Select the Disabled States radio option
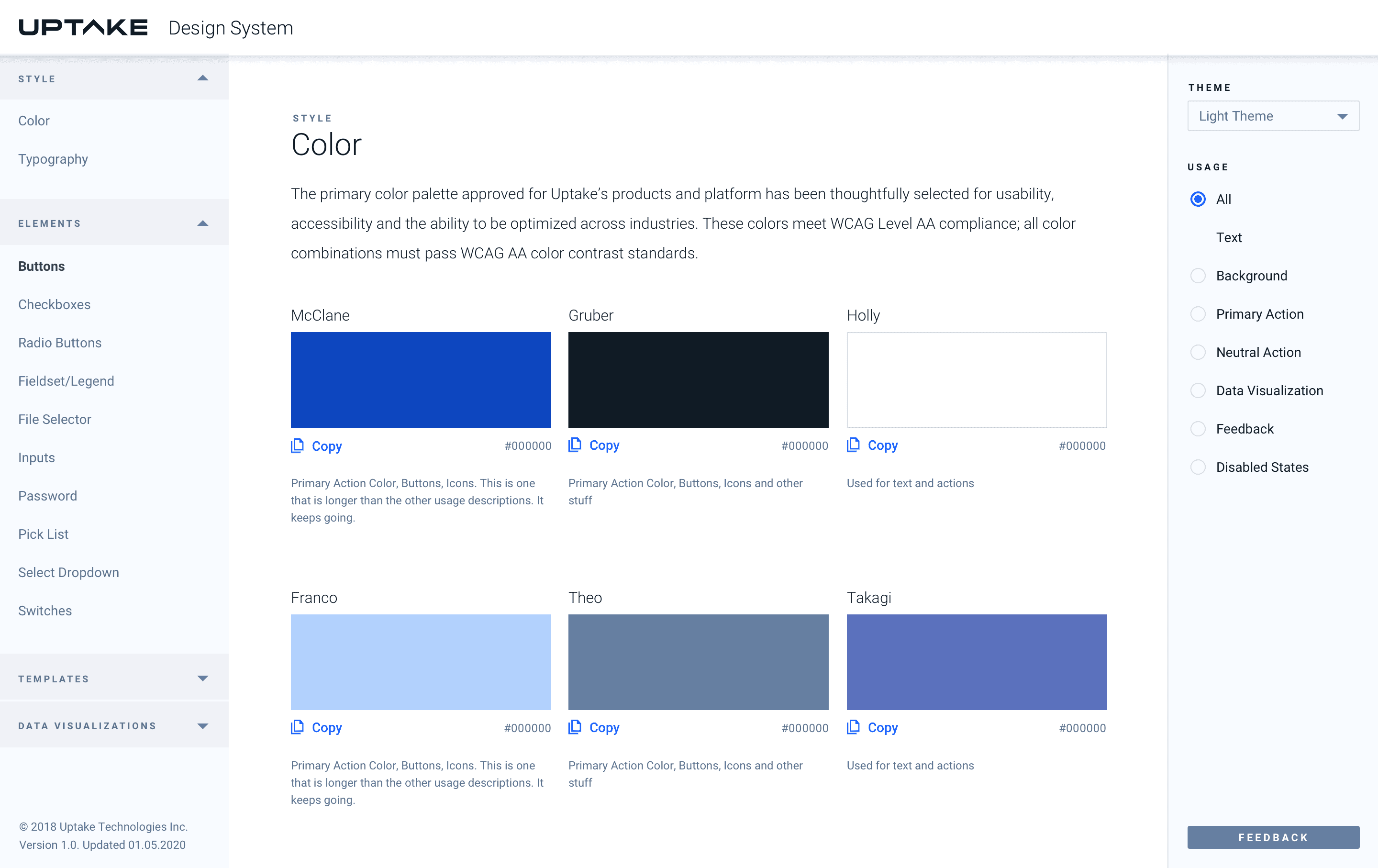 coord(1198,467)
